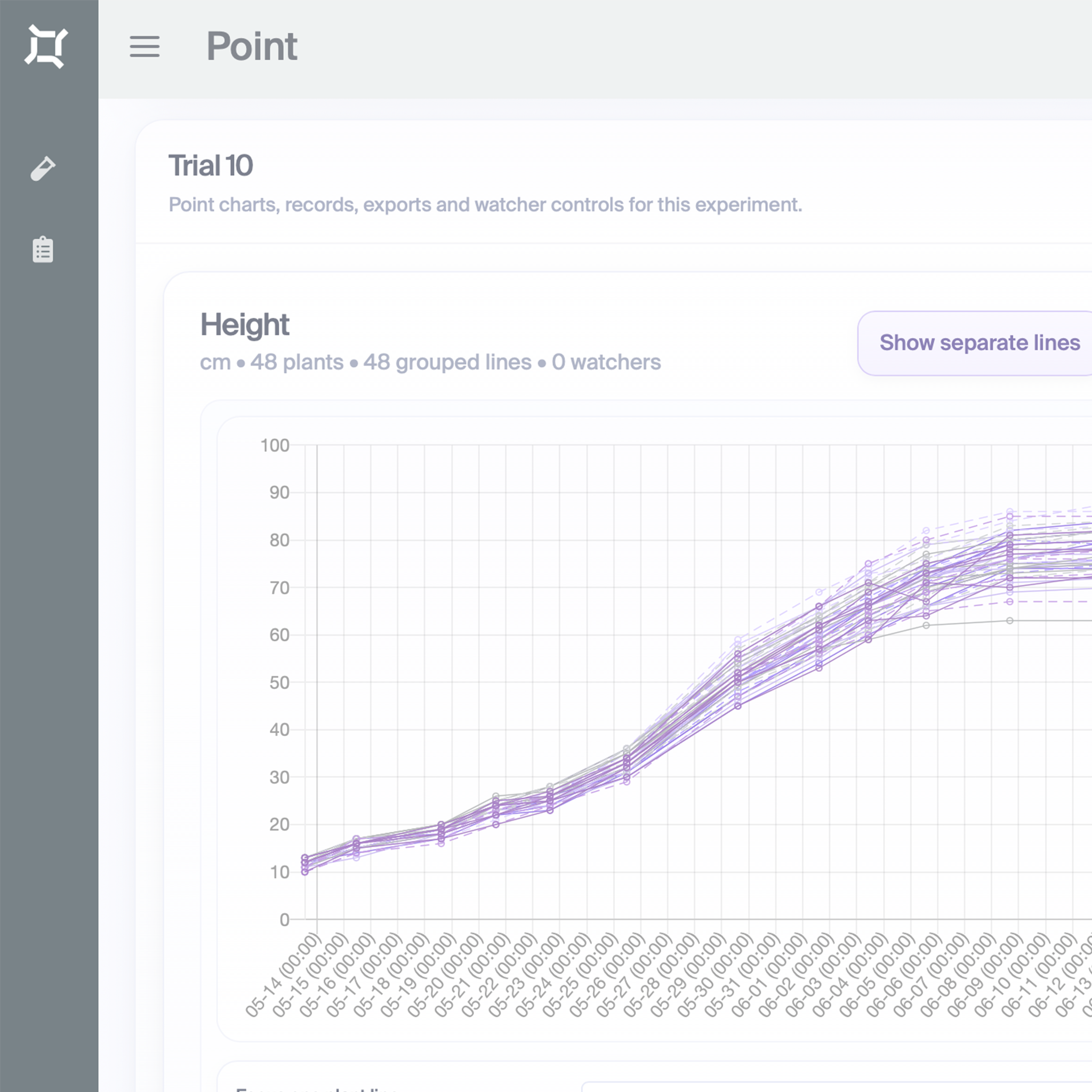This screenshot has width=1092, height=1092.
Task: Click the 100 y-axis label
Action: coord(275,445)
